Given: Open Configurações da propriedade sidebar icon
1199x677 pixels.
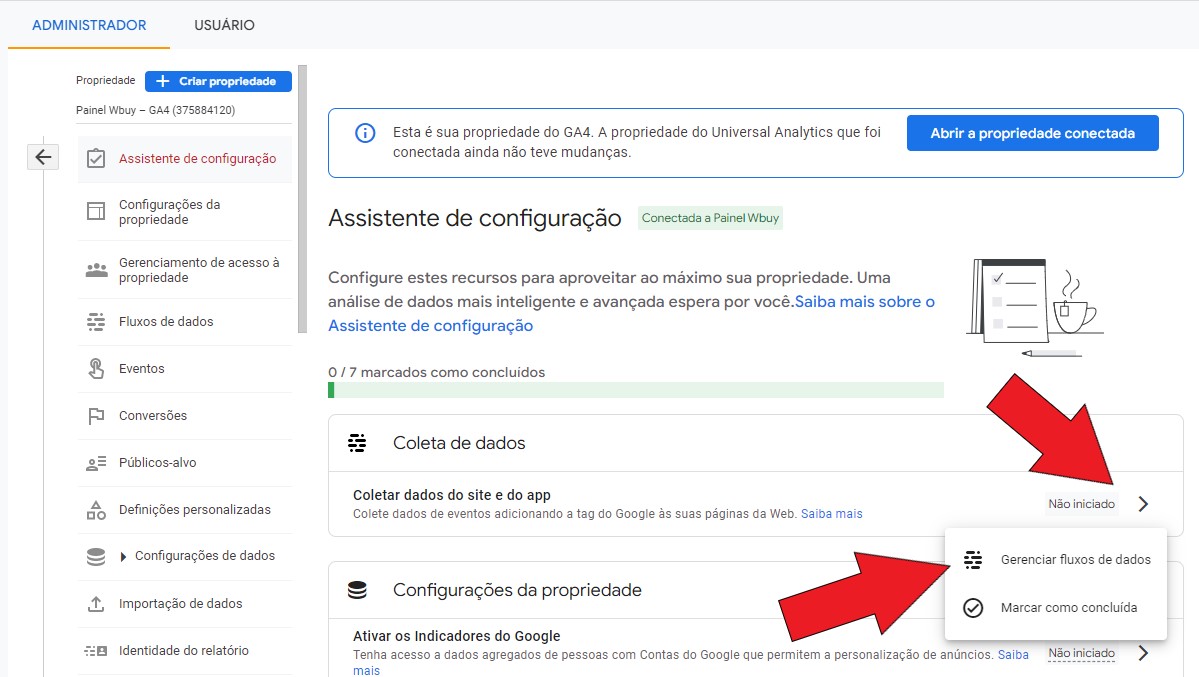Looking at the screenshot, I should [x=96, y=211].
